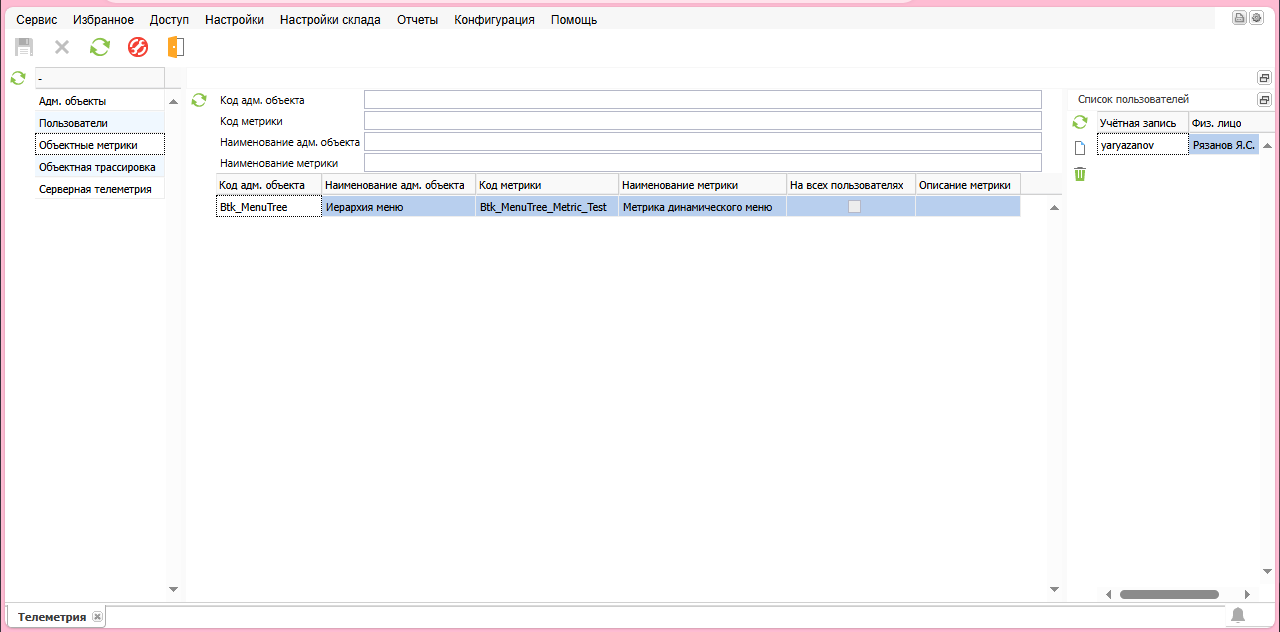The image size is (1280, 632).
Task: Click the gear settings icon at top right
Action: pos(1256,18)
